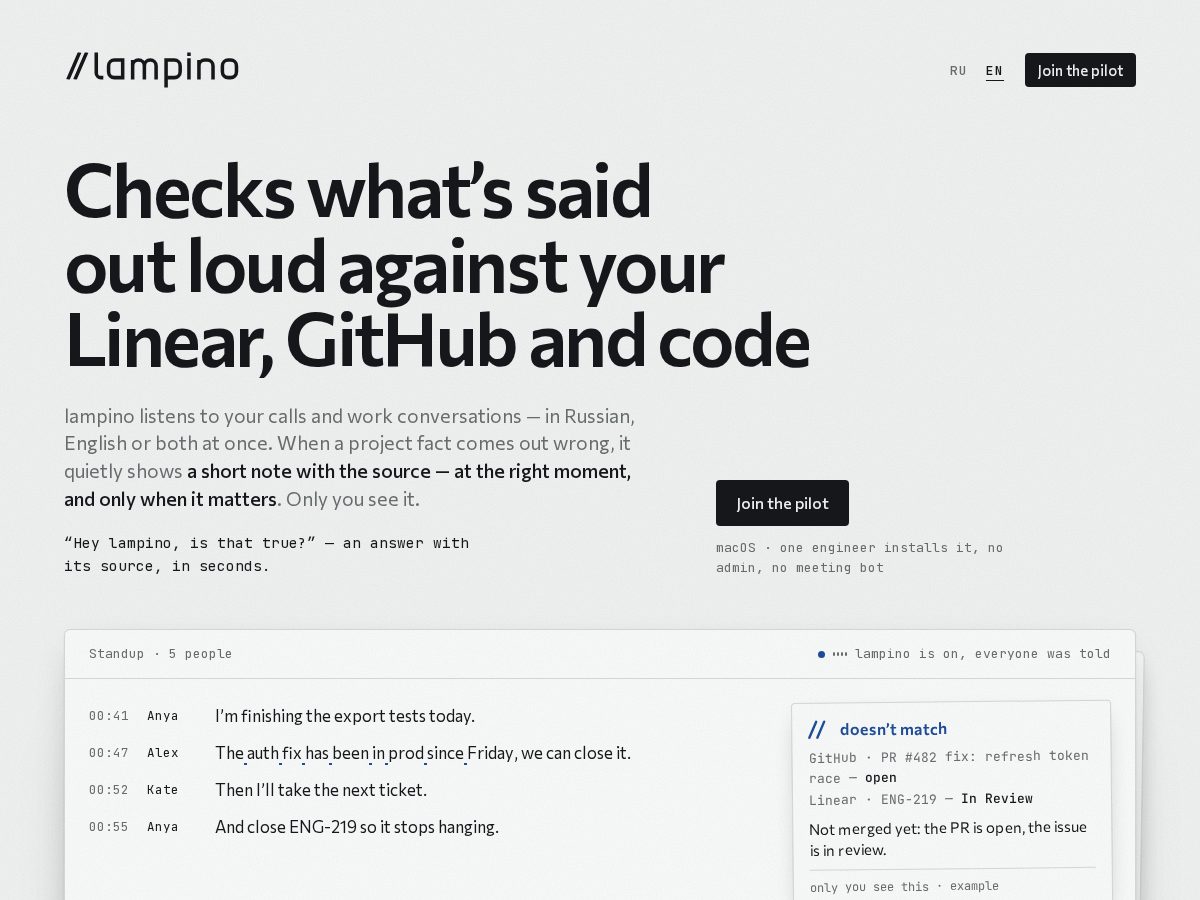This screenshot has width=1200, height=900.
Task: Click timestamp 00:47 in transcript
Action: (109, 753)
